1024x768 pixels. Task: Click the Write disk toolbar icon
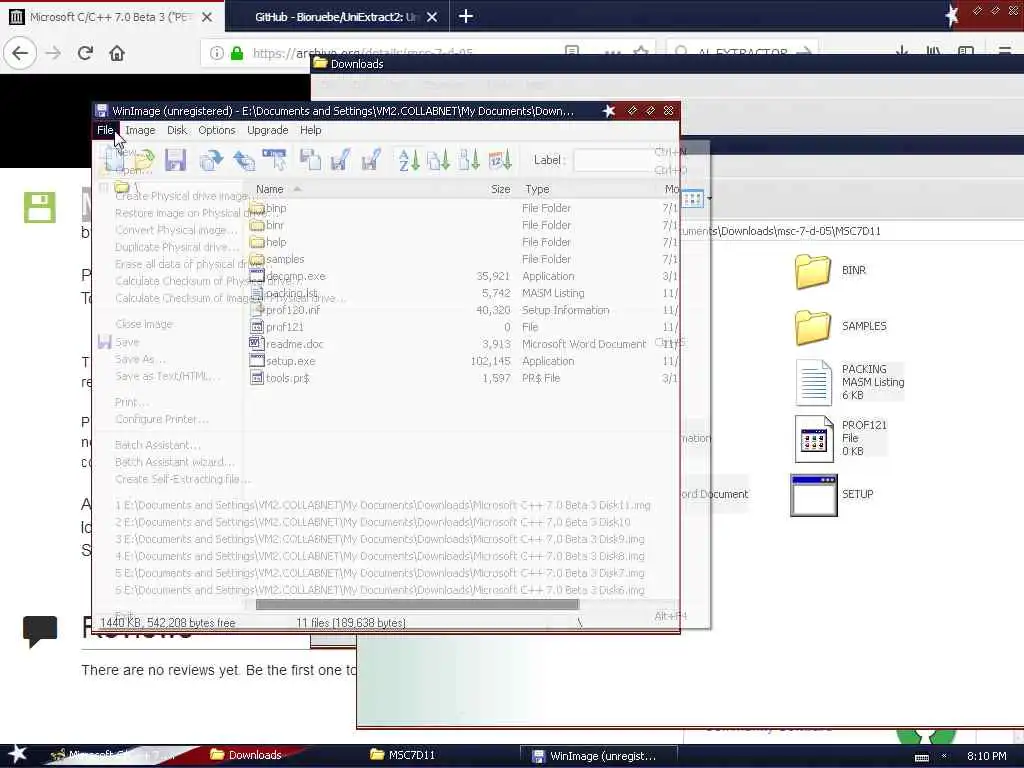coord(340,160)
